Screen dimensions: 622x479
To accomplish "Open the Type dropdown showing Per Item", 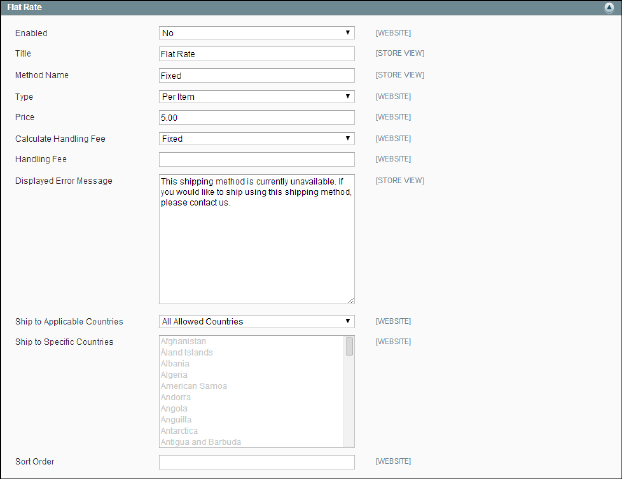I will (257, 96).
